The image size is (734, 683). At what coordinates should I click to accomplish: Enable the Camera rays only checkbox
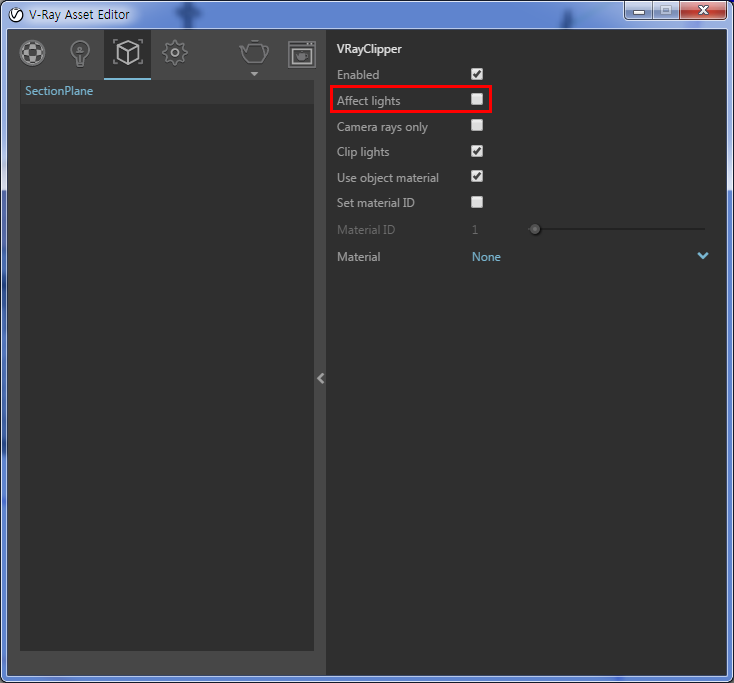(x=477, y=125)
